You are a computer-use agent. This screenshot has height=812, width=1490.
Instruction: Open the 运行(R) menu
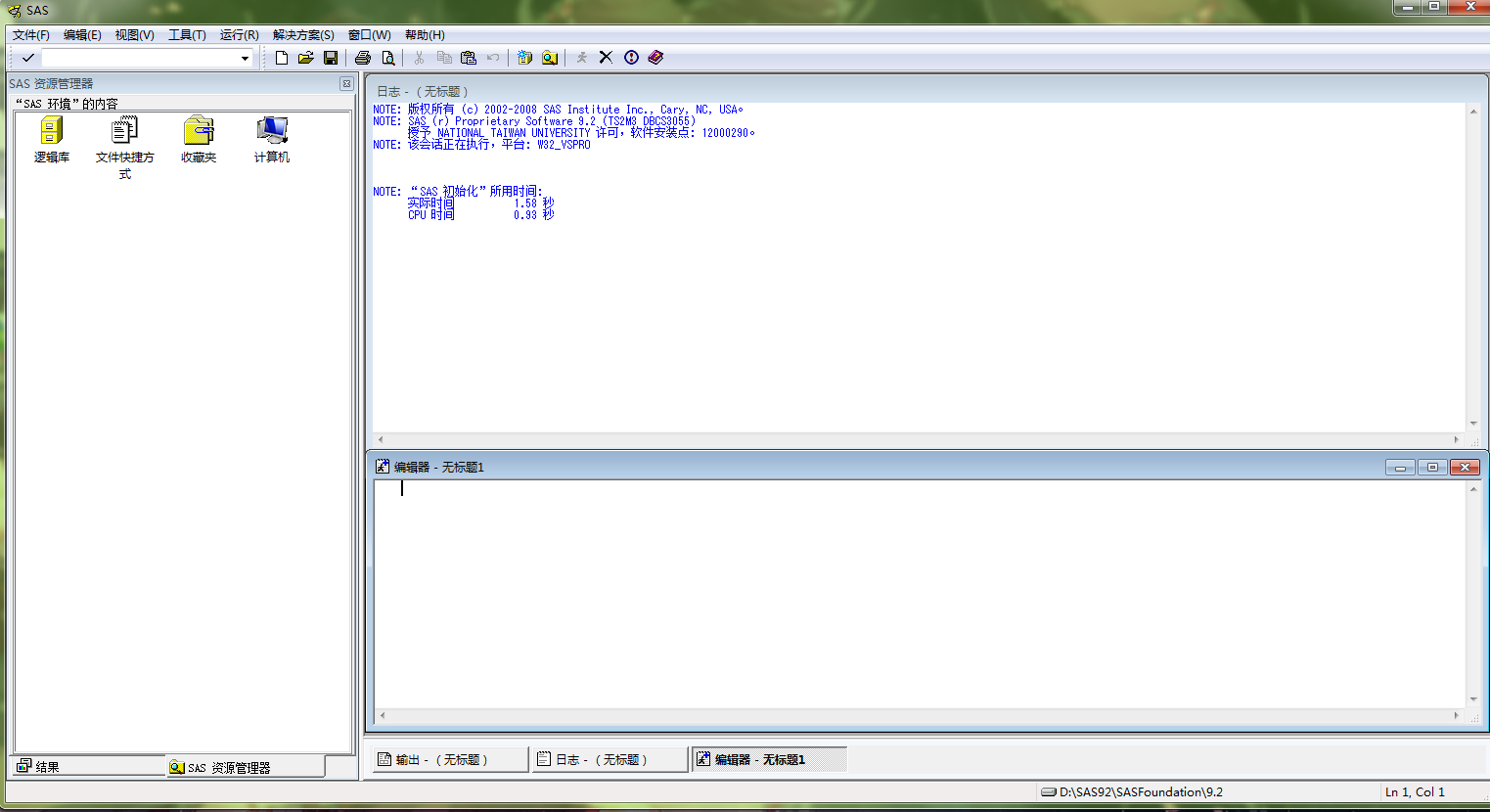pyautogui.click(x=239, y=35)
